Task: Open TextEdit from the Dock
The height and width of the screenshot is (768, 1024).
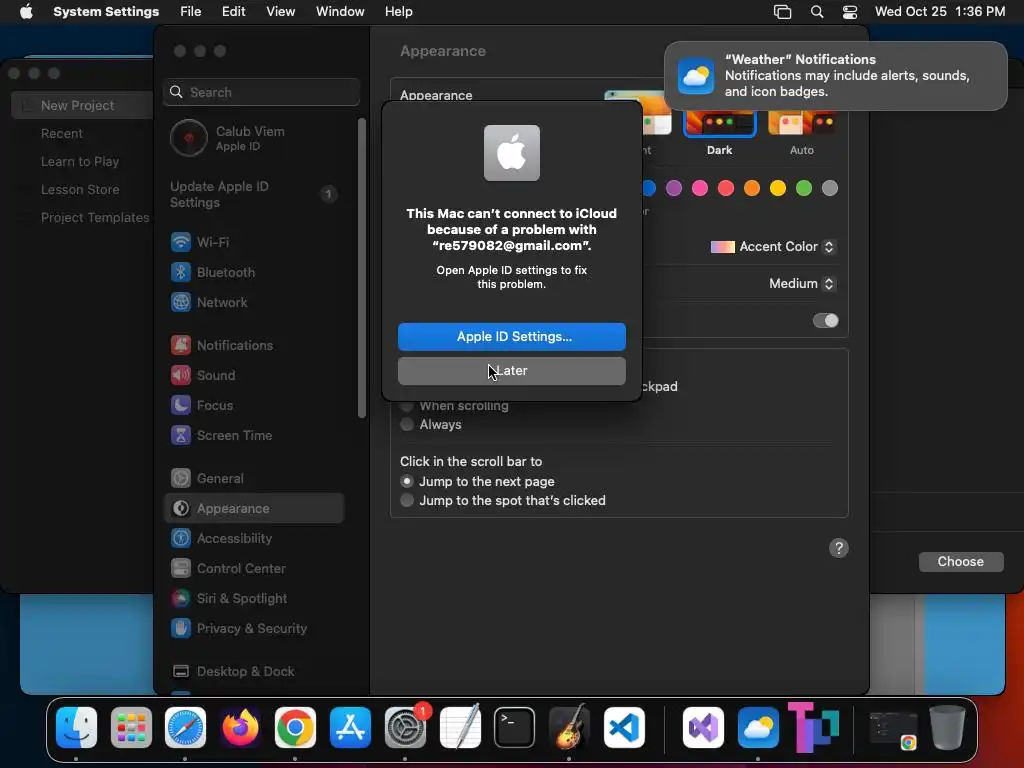Action: (460, 728)
